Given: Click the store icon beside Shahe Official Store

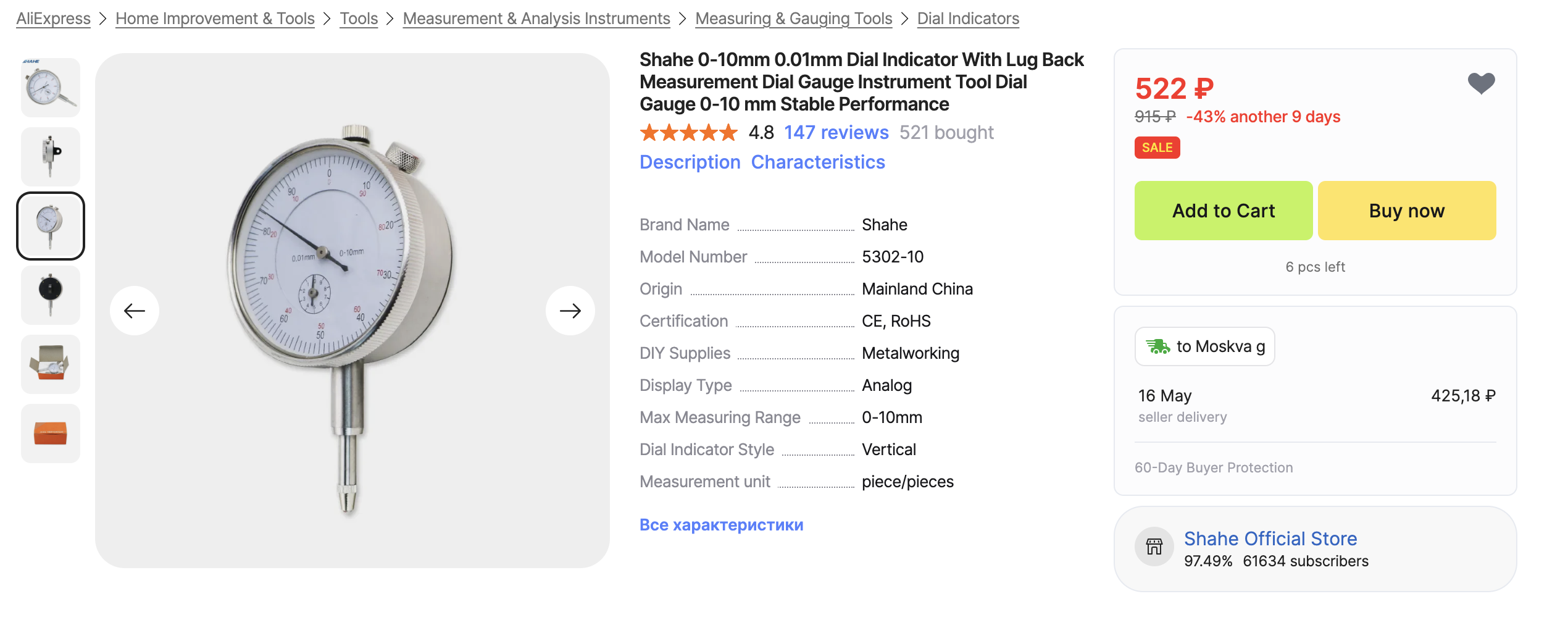Looking at the screenshot, I should (1154, 547).
